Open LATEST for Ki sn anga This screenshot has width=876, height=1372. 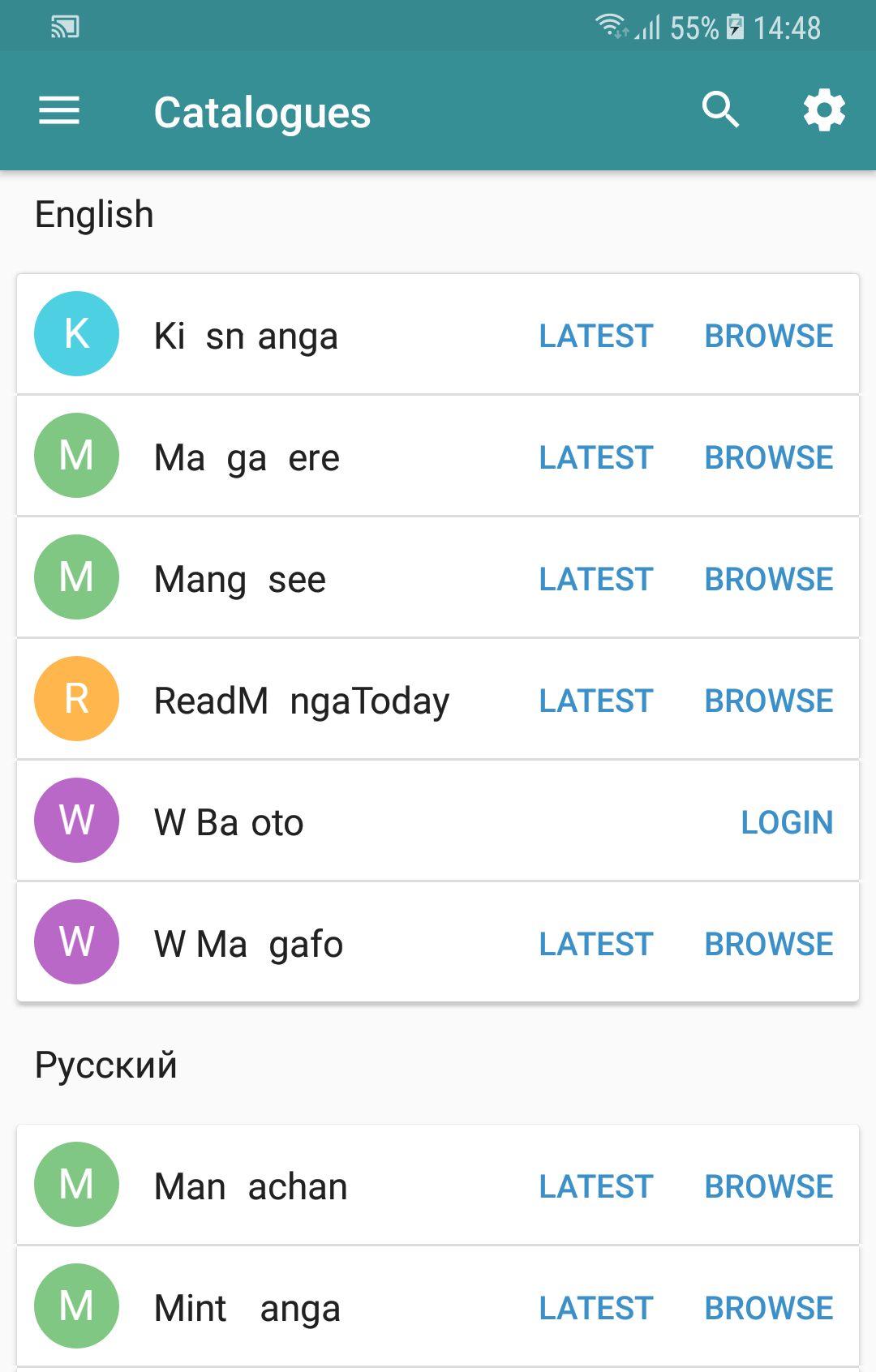pyautogui.click(x=596, y=336)
